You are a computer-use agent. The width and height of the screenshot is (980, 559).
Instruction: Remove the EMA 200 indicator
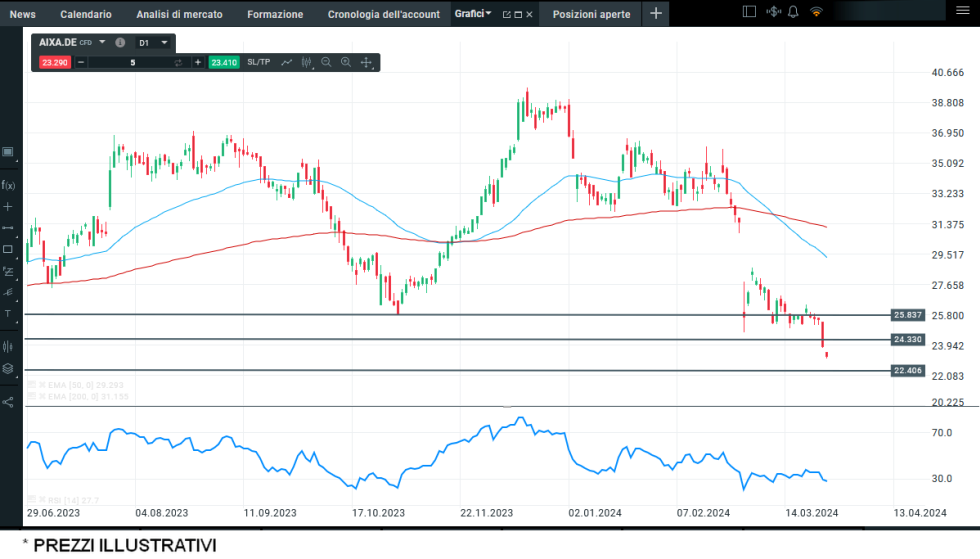pyautogui.click(x=42, y=396)
